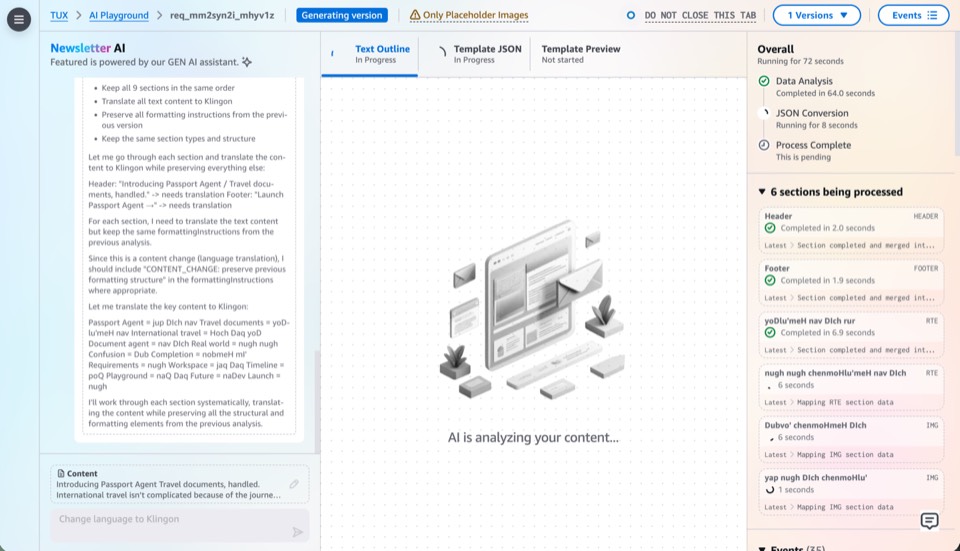
Task: Select the yoDlu'meH nav Dlch rur section
Action: (x=851, y=335)
